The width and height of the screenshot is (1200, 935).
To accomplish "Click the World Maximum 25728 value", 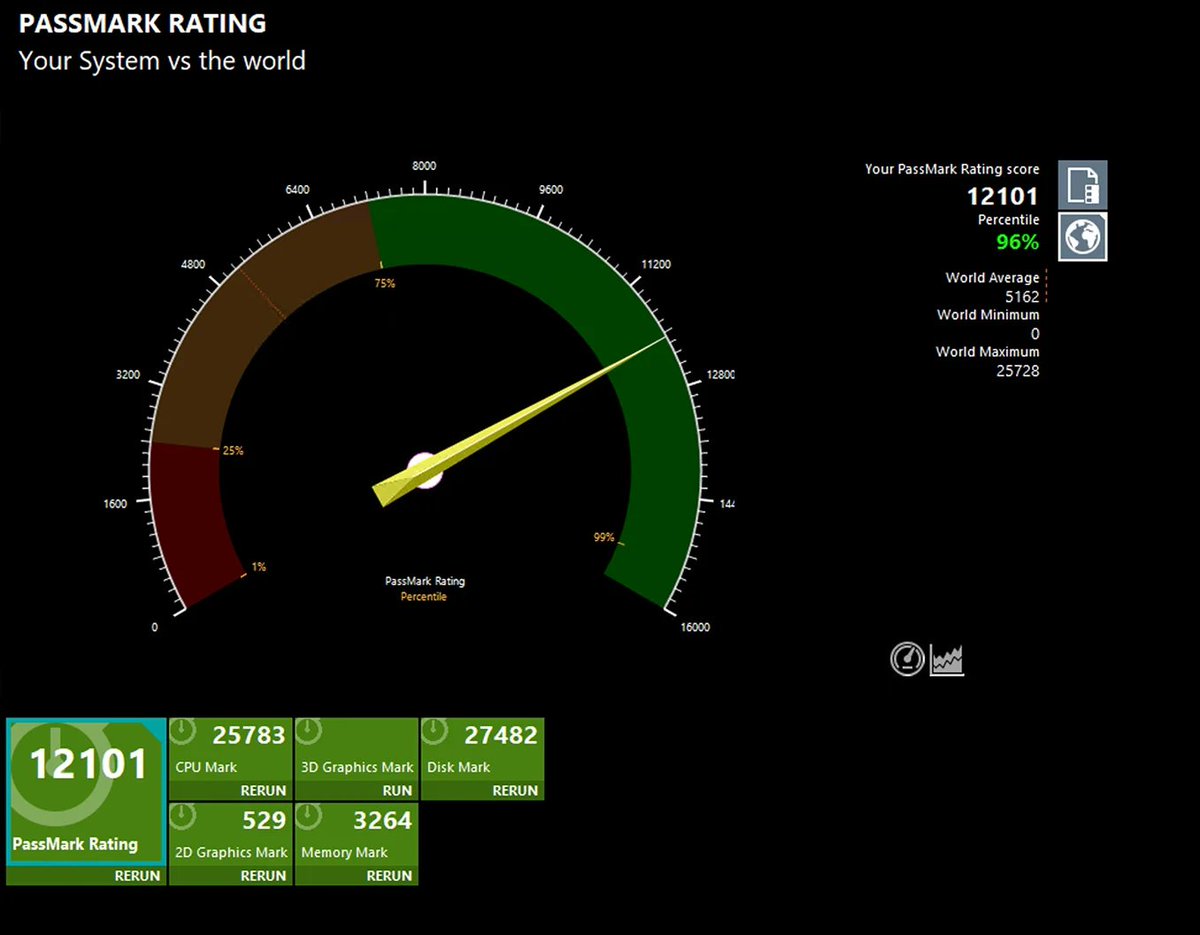I will tap(1018, 371).
